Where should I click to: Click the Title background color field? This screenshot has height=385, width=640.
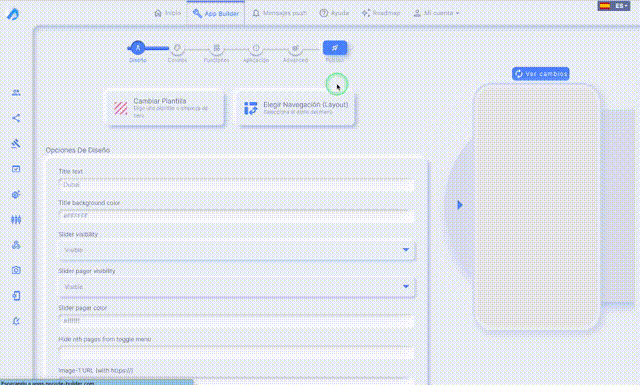point(237,216)
